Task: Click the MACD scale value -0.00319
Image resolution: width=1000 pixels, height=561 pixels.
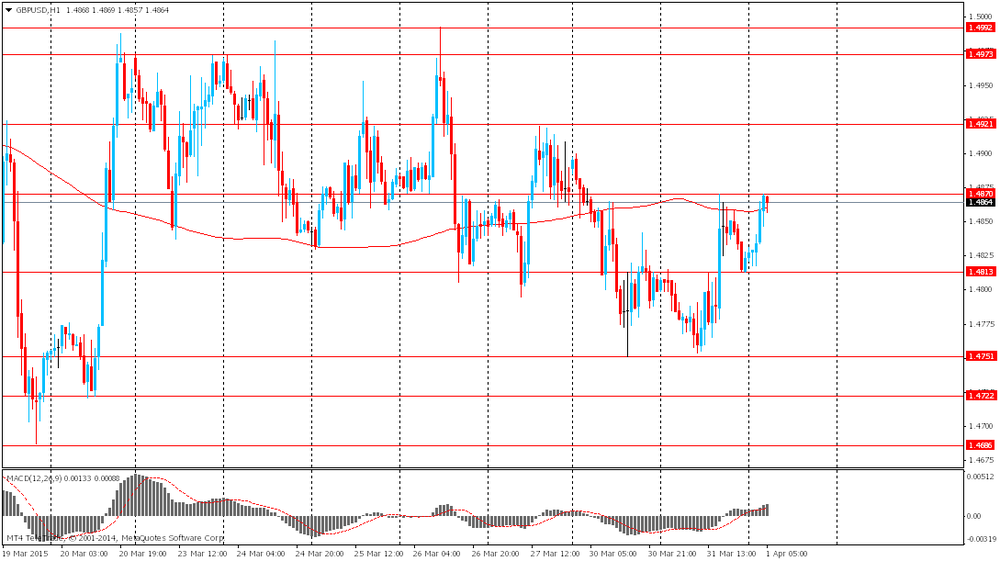Action: tap(980, 539)
